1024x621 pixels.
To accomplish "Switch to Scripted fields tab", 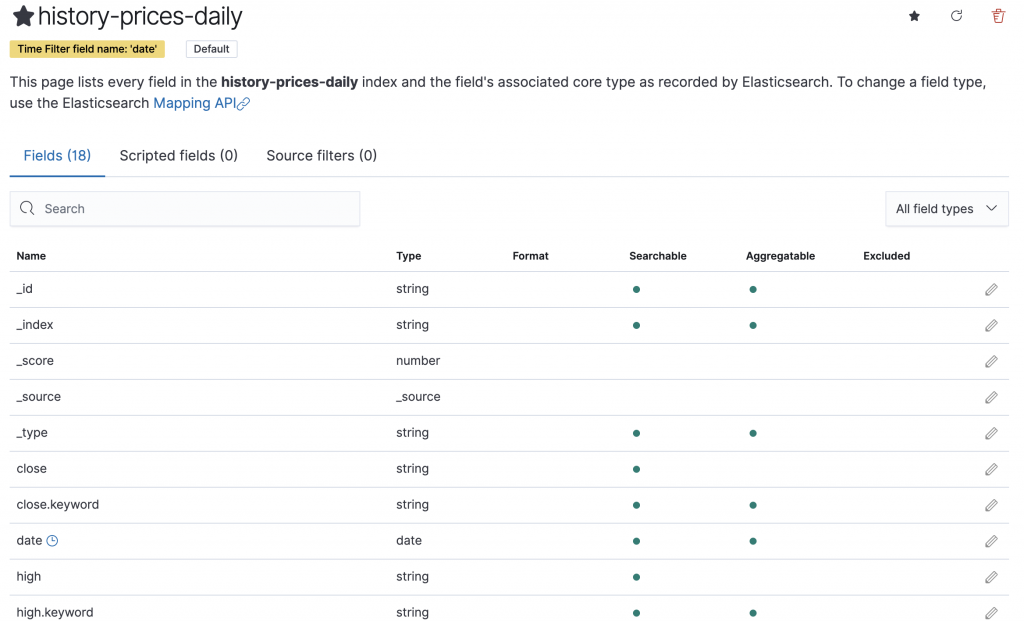I will pos(178,155).
